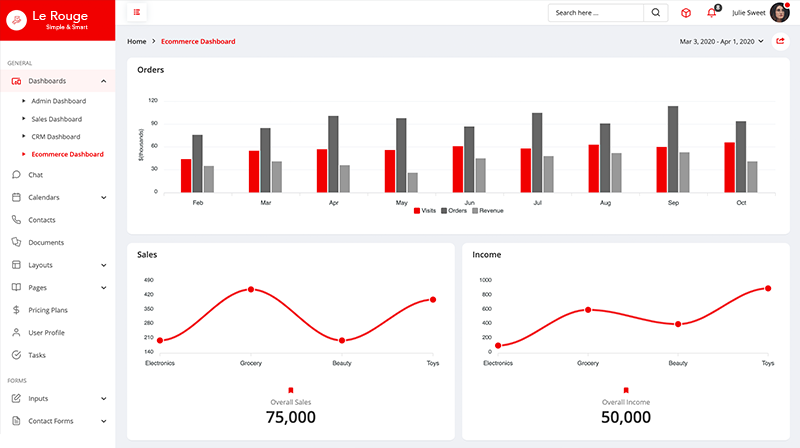Open Chat from the sidebar
800x448 pixels.
[35, 175]
